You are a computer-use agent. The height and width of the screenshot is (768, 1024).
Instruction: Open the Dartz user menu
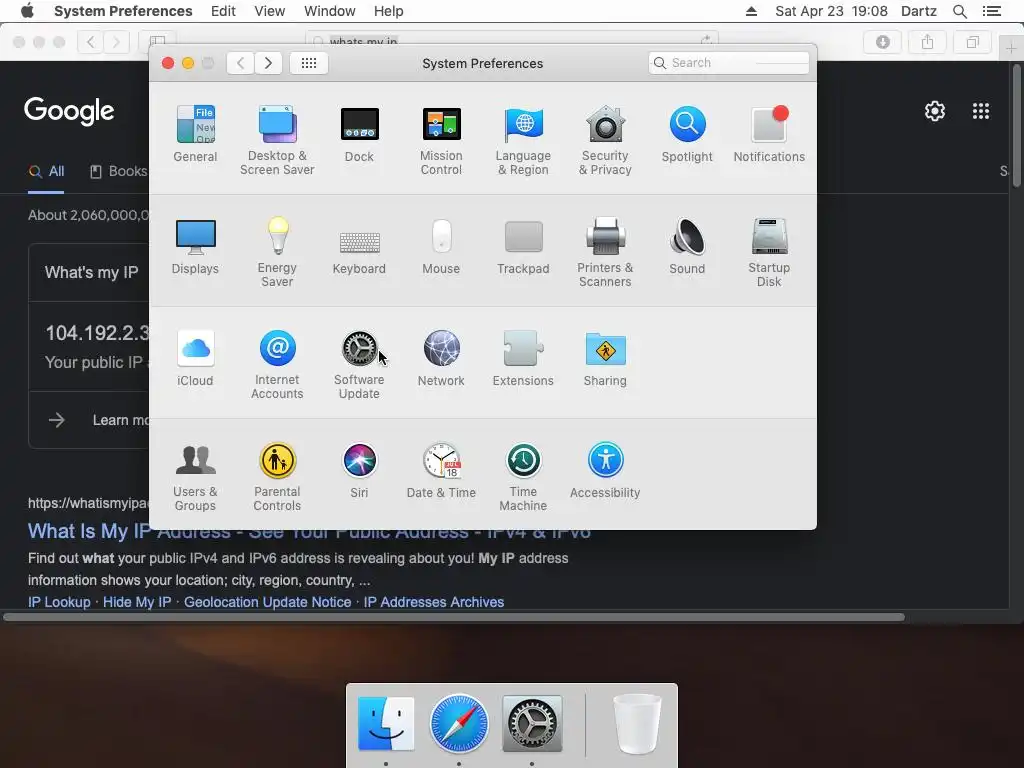point(919,11)
